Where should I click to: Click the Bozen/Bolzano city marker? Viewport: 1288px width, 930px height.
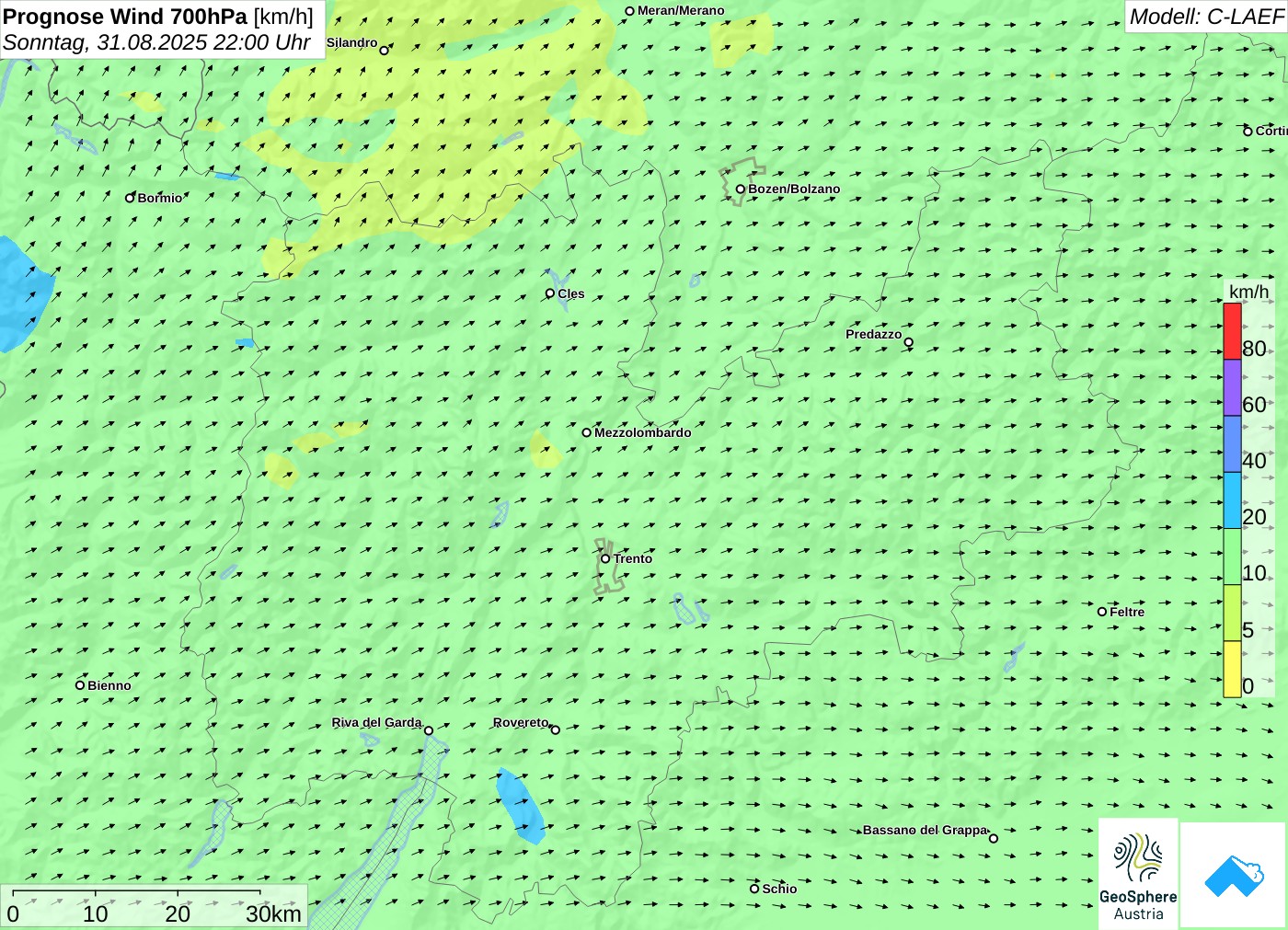point(741,189)
